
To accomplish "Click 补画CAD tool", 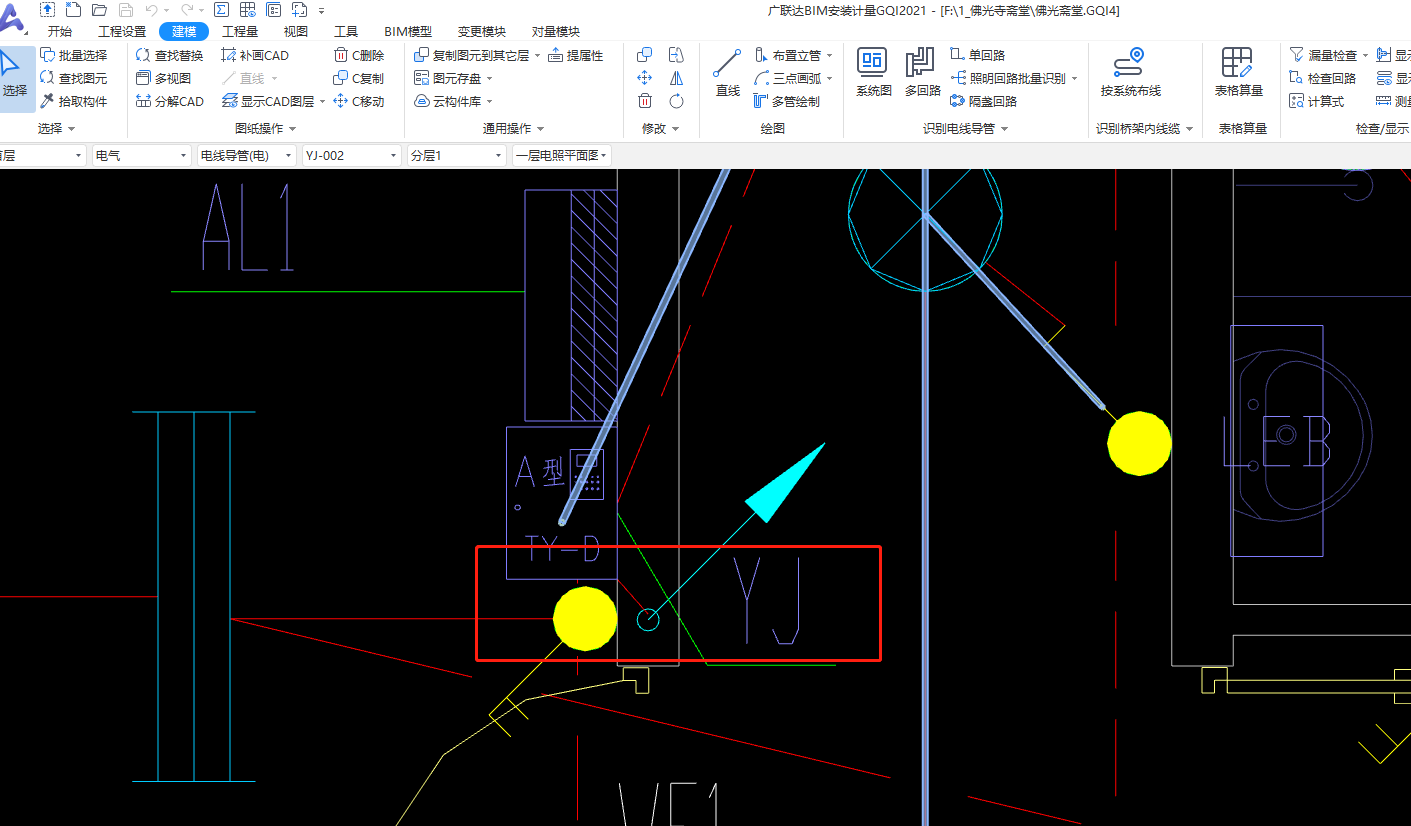I will point(255,55).
